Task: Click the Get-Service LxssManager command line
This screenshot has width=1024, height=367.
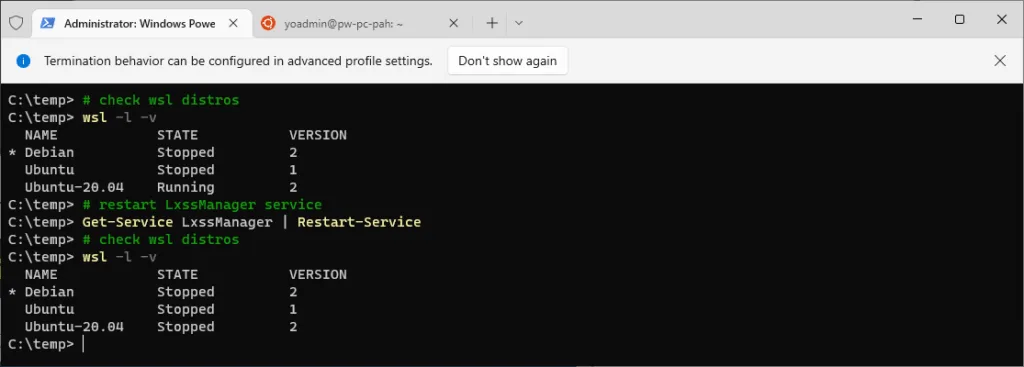Action: coord(251,222)
